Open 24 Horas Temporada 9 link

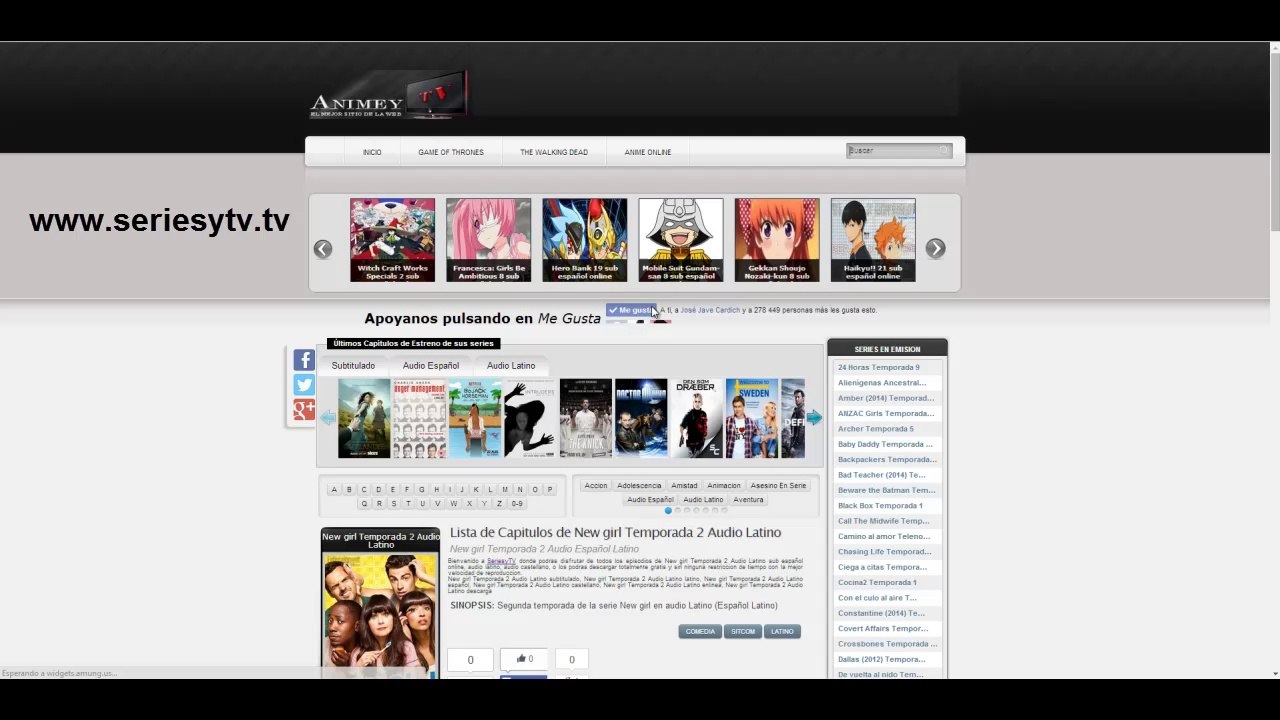[878, 367]
